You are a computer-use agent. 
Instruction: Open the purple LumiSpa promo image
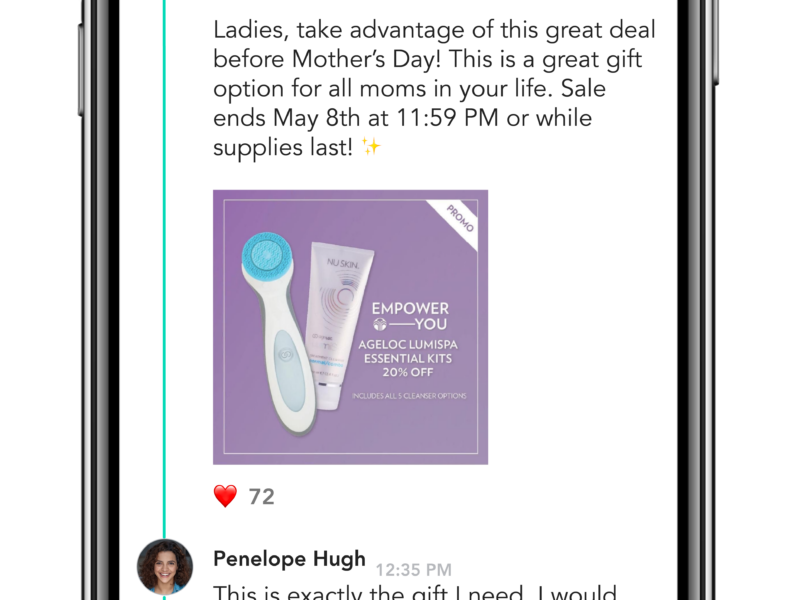351,327
